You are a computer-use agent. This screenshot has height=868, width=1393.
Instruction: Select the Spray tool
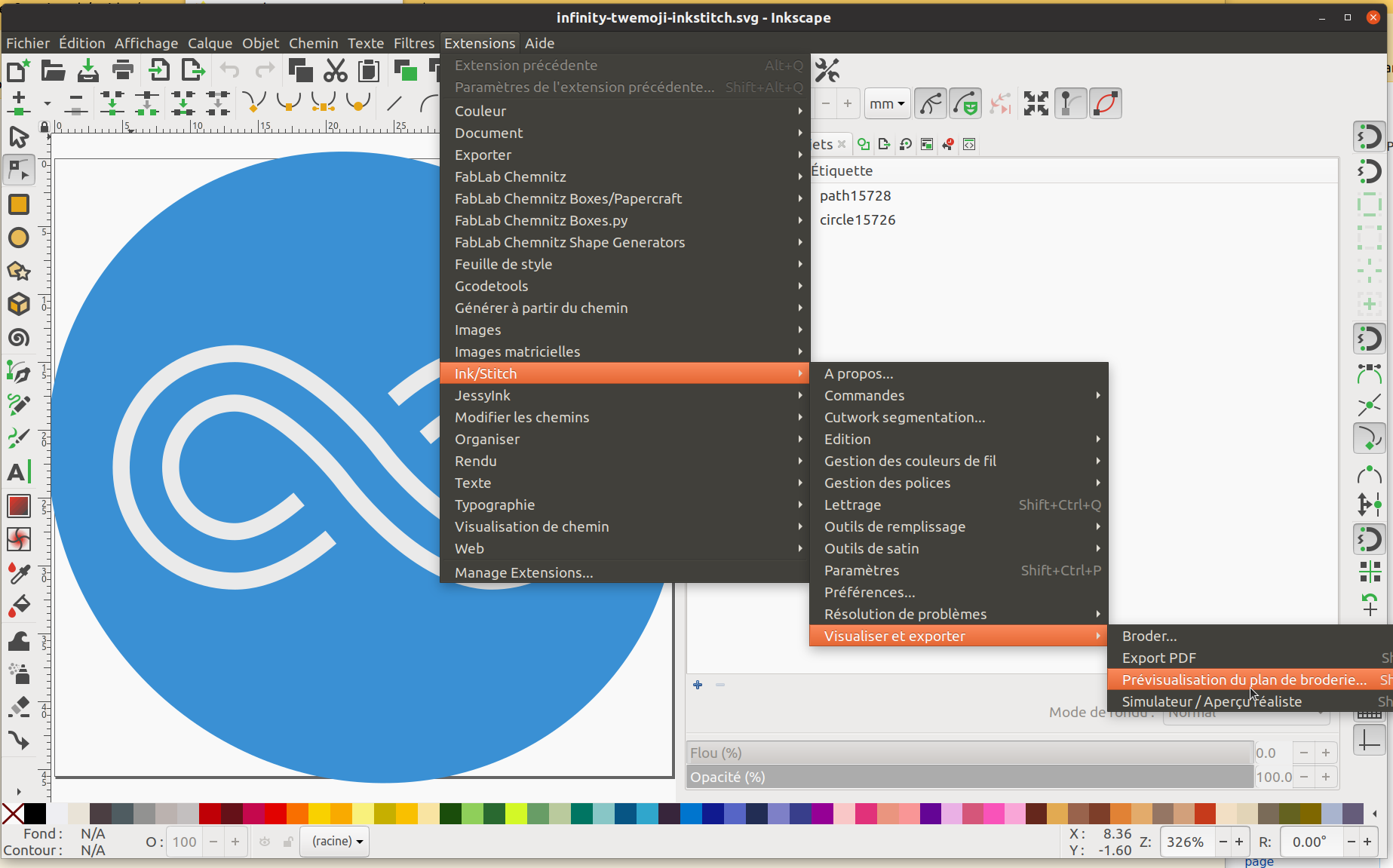coord(19,673)
